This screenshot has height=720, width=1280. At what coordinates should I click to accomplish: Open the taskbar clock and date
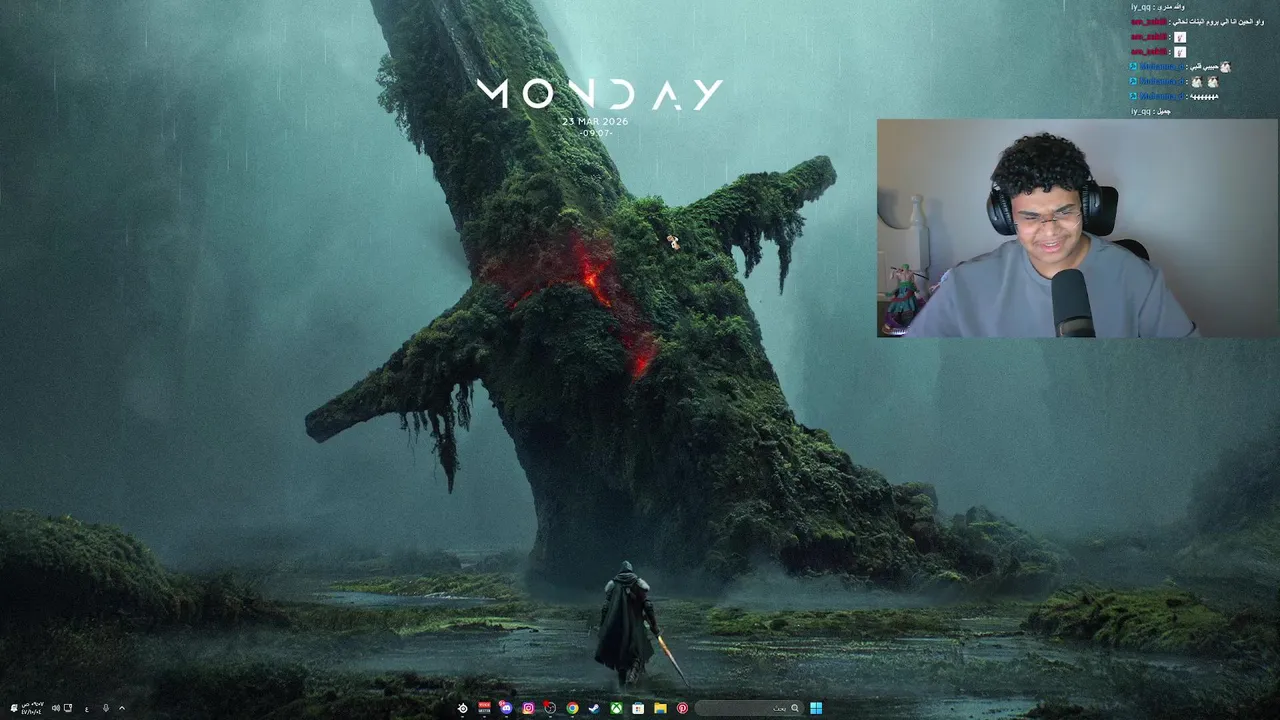click(x=32, y=708)
